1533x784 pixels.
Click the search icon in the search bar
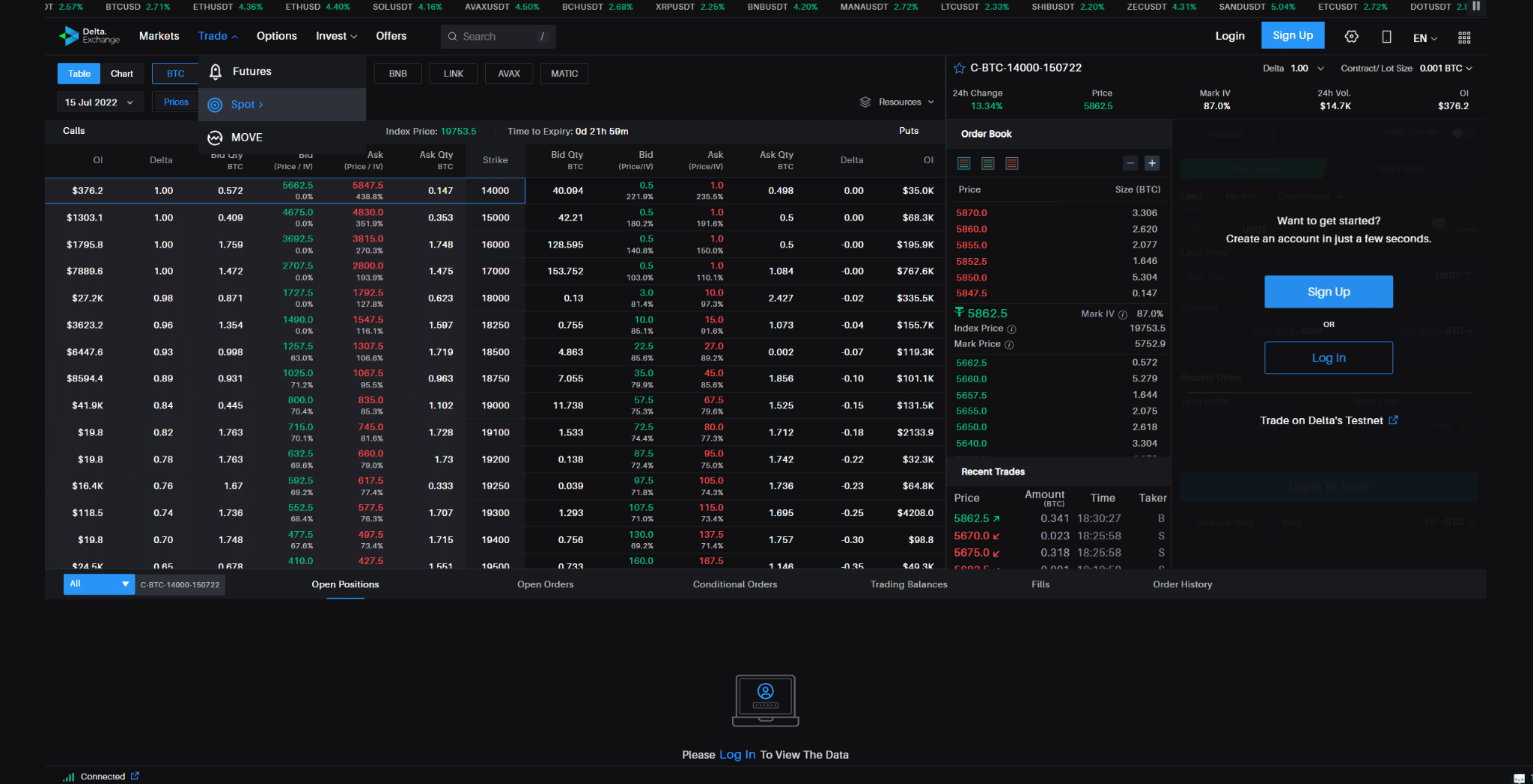click(451, 36)
